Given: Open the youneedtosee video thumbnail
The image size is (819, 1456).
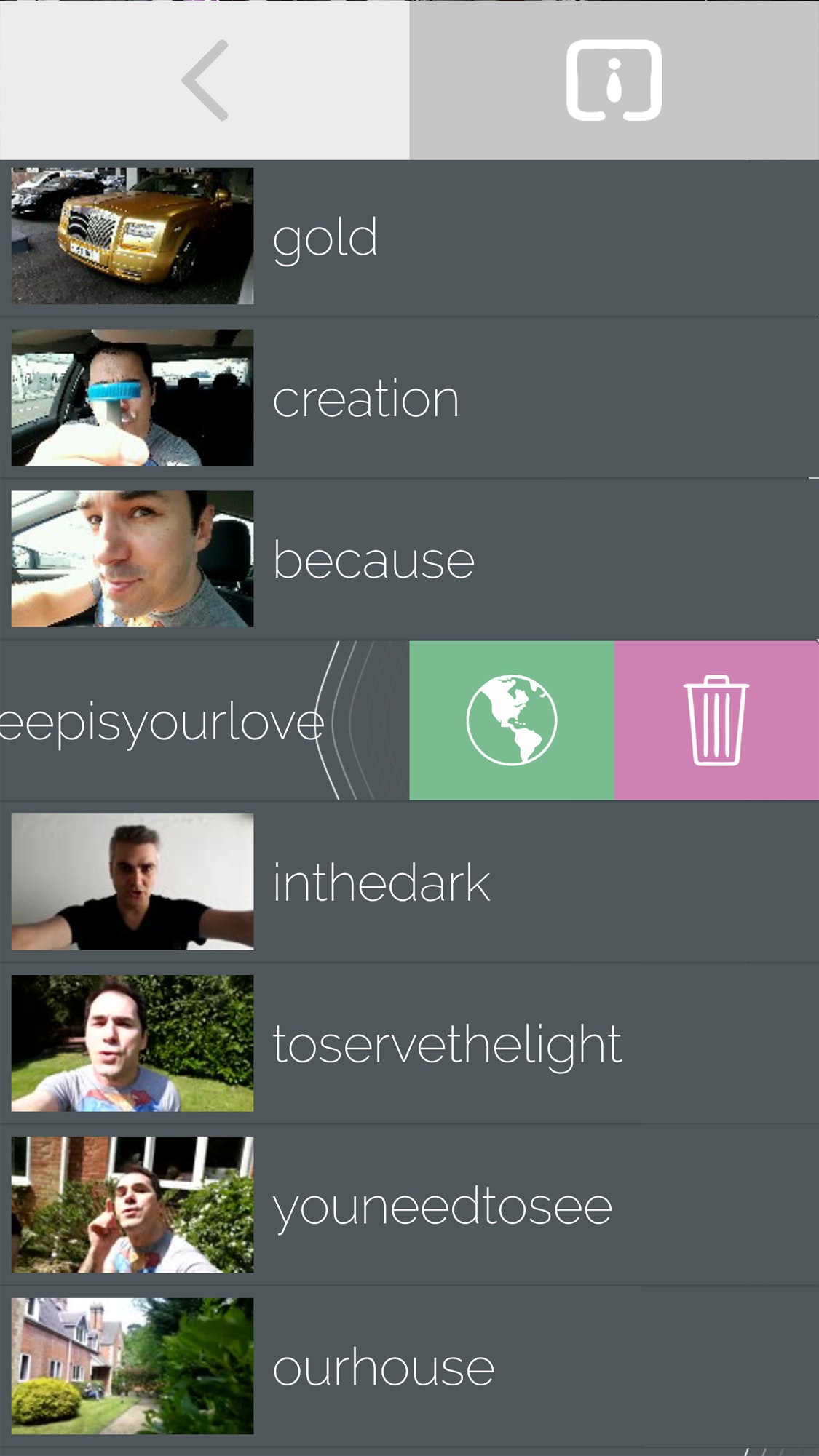Looking at the screenshot, I should [x=132, y=1205].
